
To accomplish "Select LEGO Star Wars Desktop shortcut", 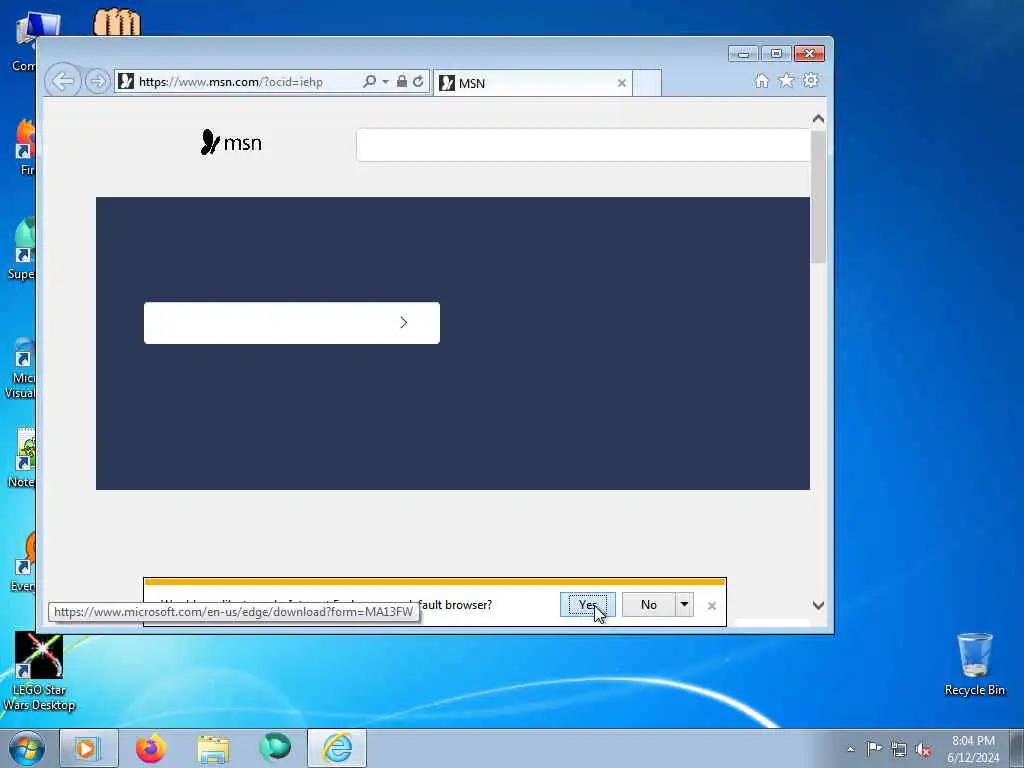I will pyautogui.click(x=39, y=671).
